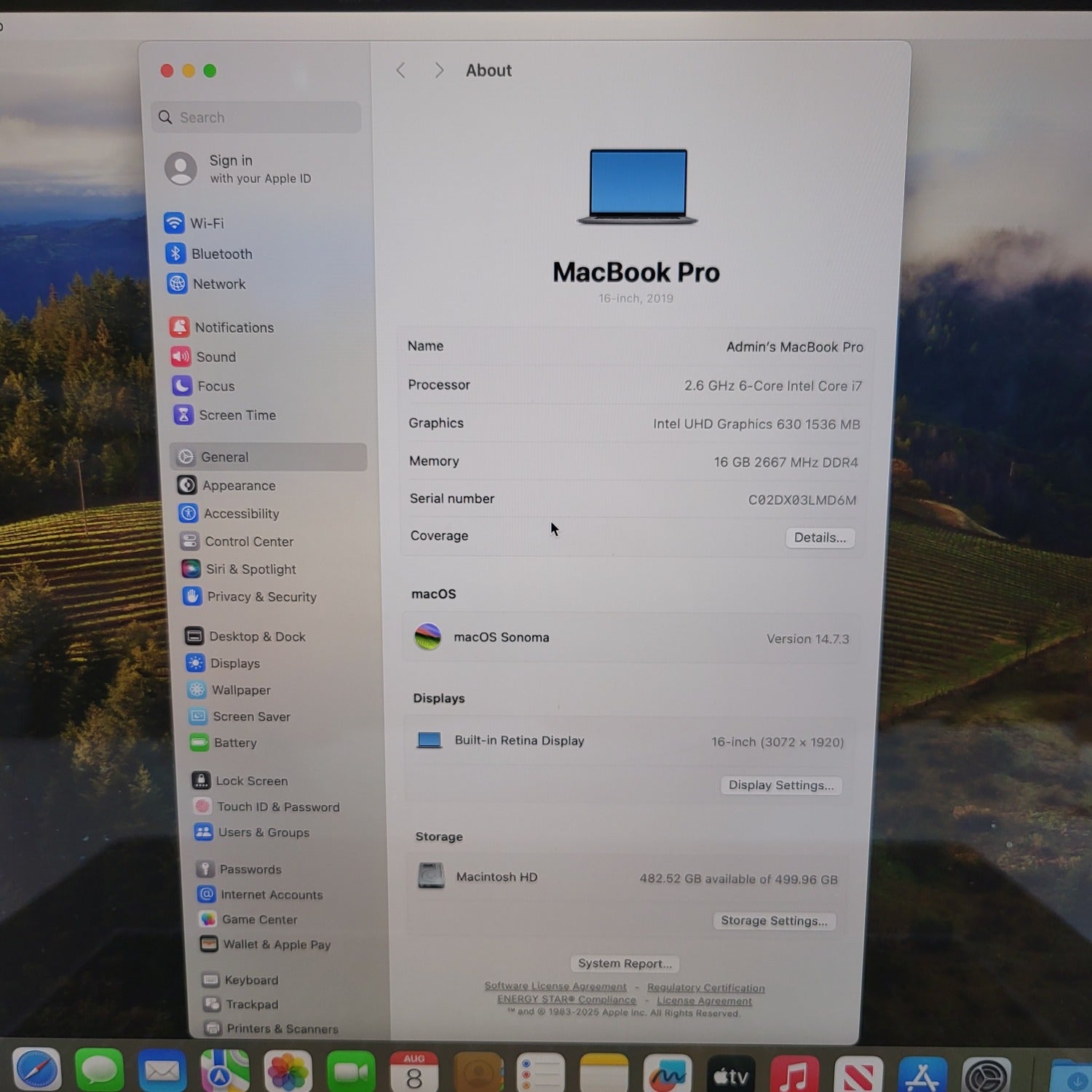The height and width of the screenshot is (1092, 1092).
Task: Launch Safari from the Dock
Action: pyautogui.click(x=36, y=1070)
